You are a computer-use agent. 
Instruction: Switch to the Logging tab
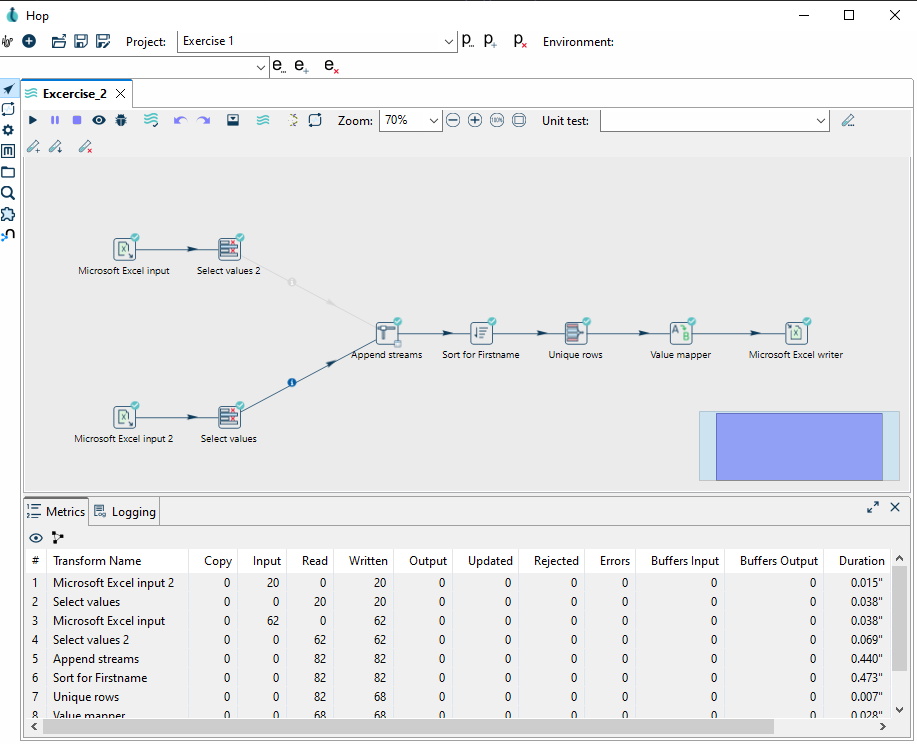pyautogui.click(x=125, y=512)
